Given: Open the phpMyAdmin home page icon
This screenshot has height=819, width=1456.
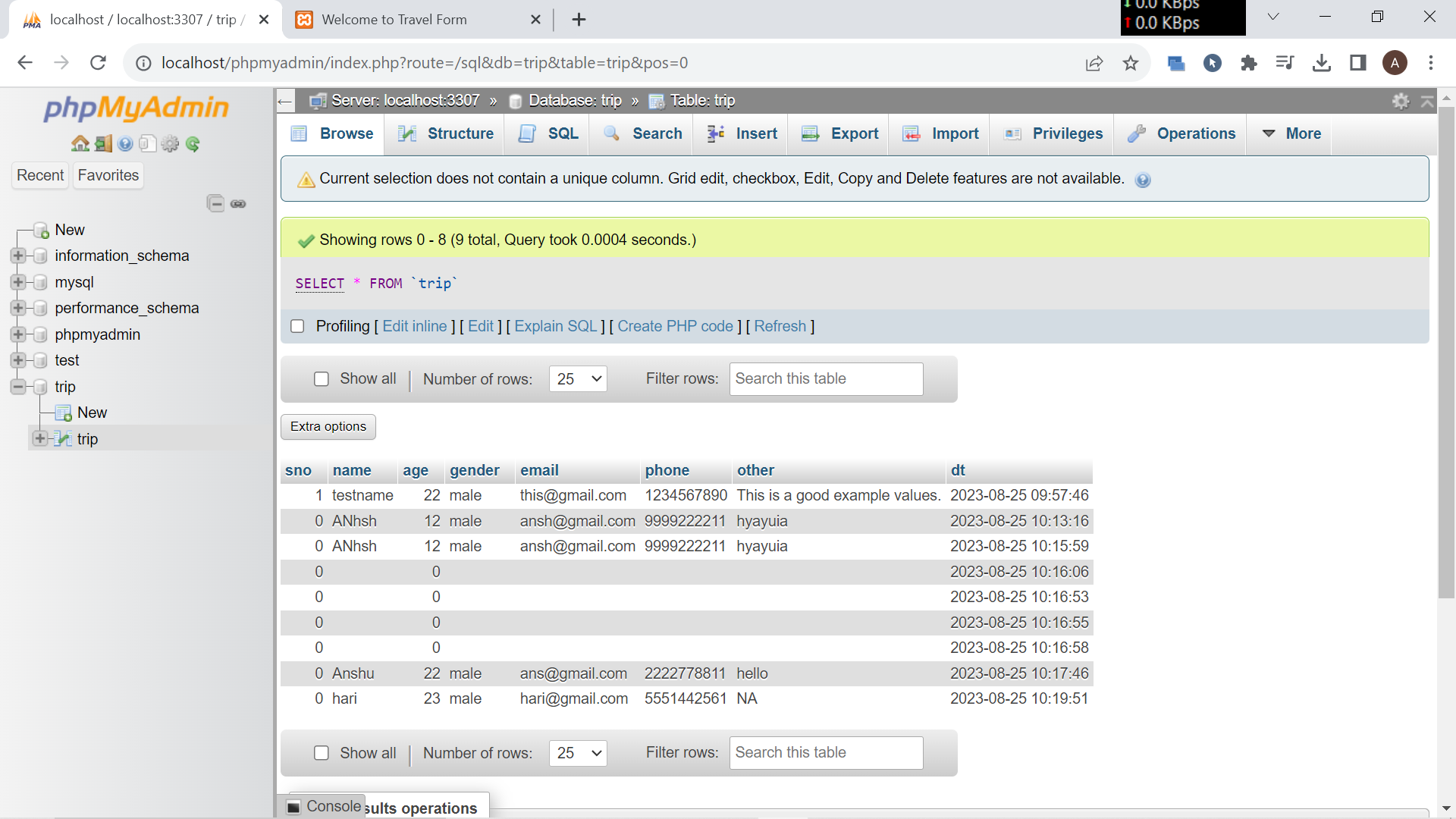Looking at the screenshot, I should point(80,144).
